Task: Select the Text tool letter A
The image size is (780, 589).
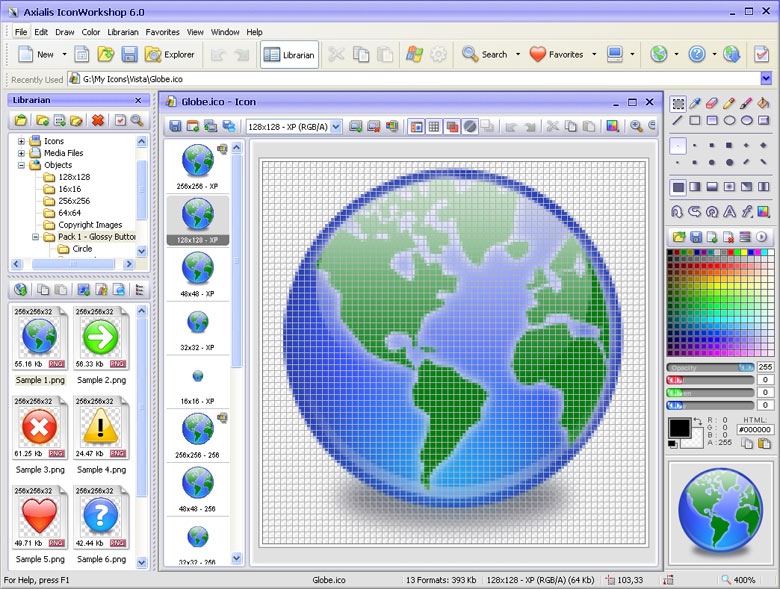Action: pyautogui.click(x=729, y=212)
